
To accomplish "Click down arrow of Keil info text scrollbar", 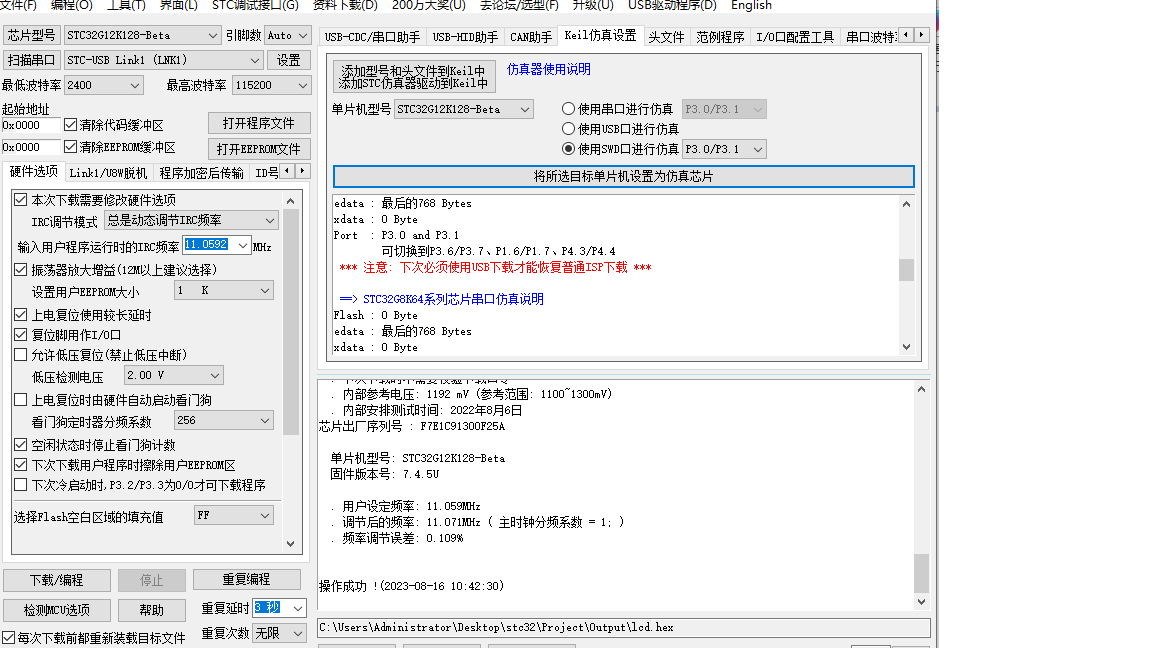I will click(x=907, y=347).
